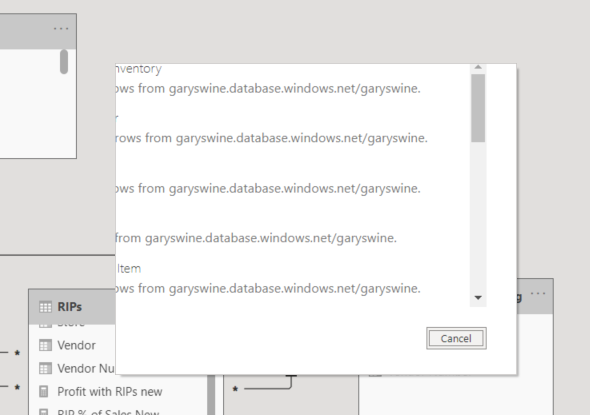
Task: Click the top-left table's scrollbar thumb
Action: click(64, 61)
